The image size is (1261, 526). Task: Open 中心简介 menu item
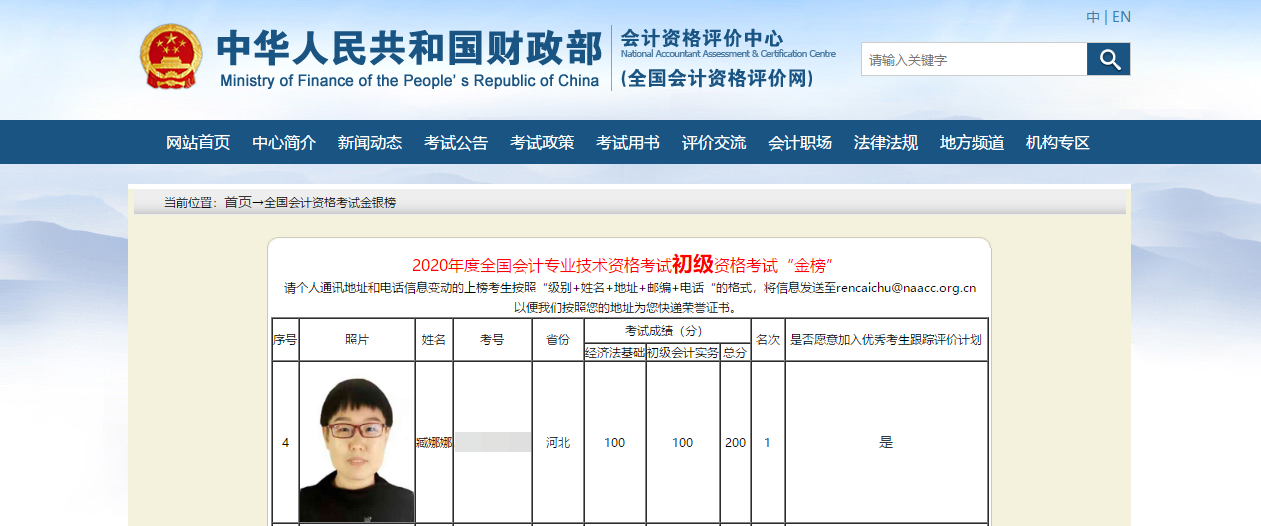point(284,143)
